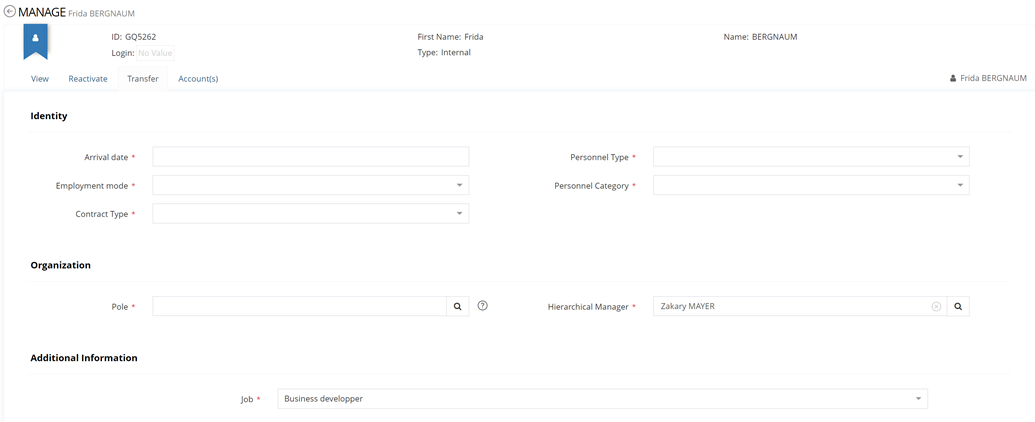Select the Reactivate tab
1035x422 pixels.
[x=88, y=78]
